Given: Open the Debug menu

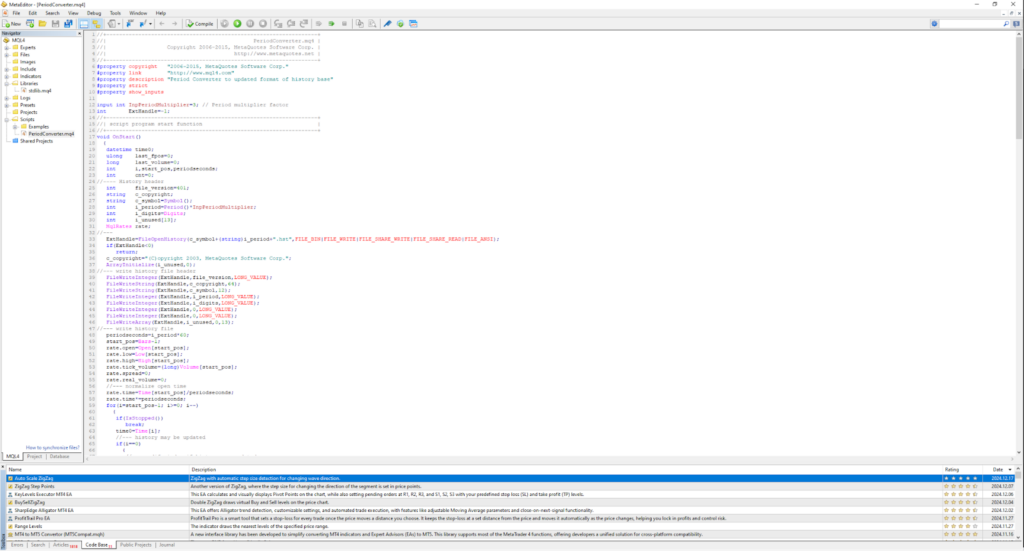Looking at the screenshot, I should click(x=94, y=13).
